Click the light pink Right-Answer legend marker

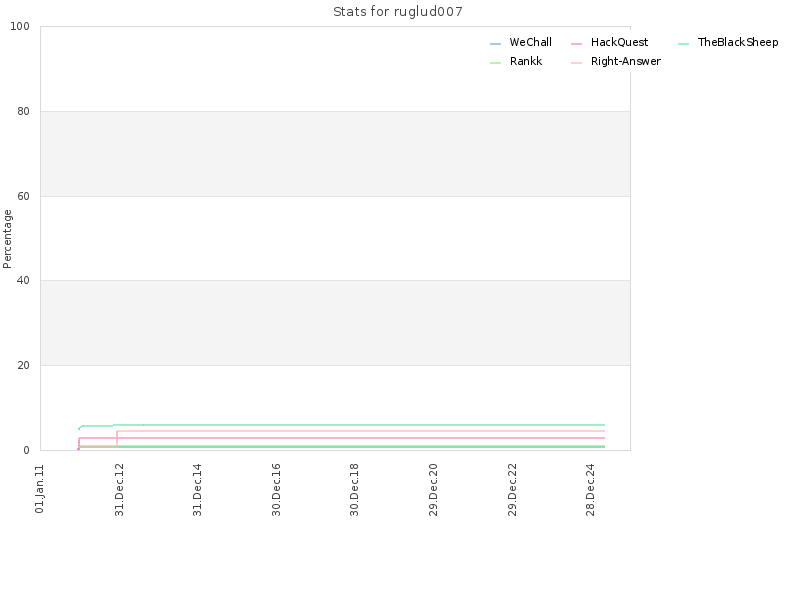pyautogui.click(x=577, y=63)
